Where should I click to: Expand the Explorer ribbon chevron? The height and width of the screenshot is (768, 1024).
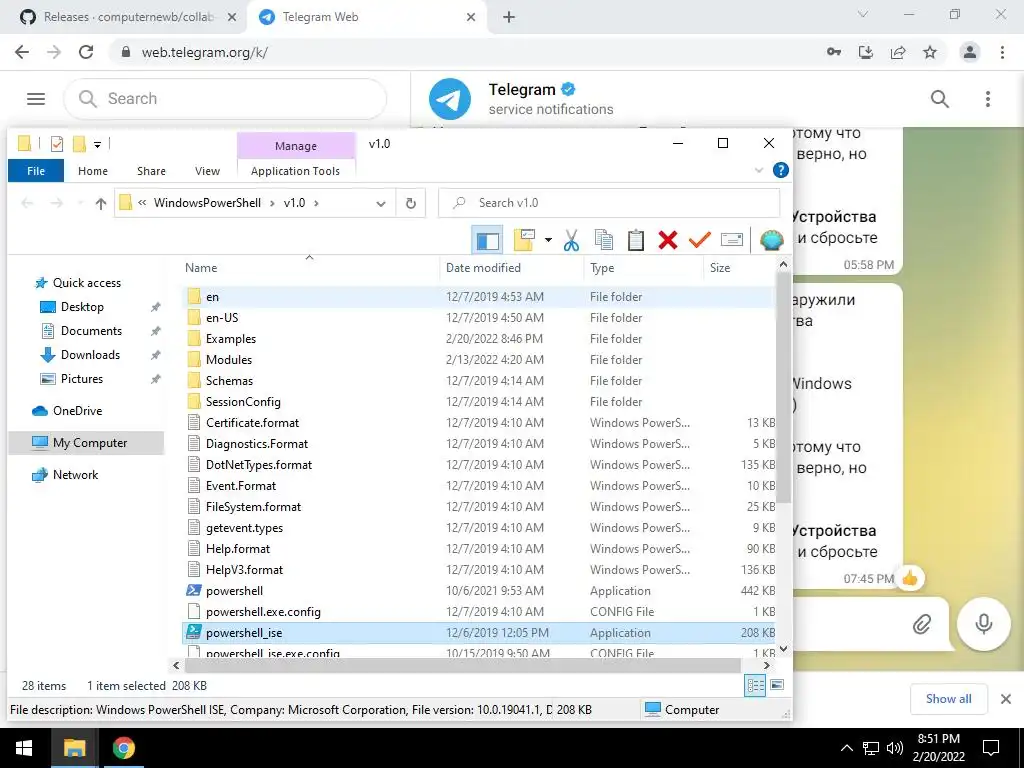click(x=759, y=170)
